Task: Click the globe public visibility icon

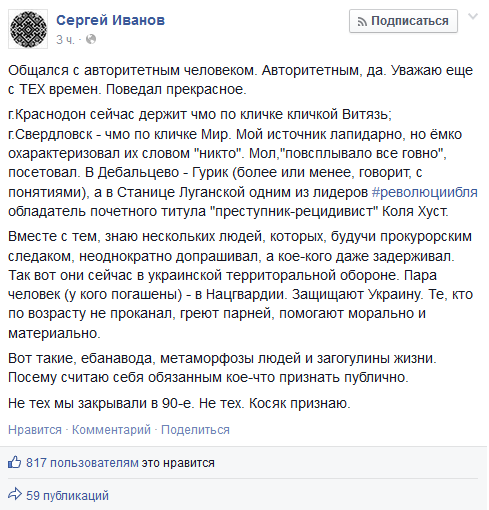Action: 91,39
